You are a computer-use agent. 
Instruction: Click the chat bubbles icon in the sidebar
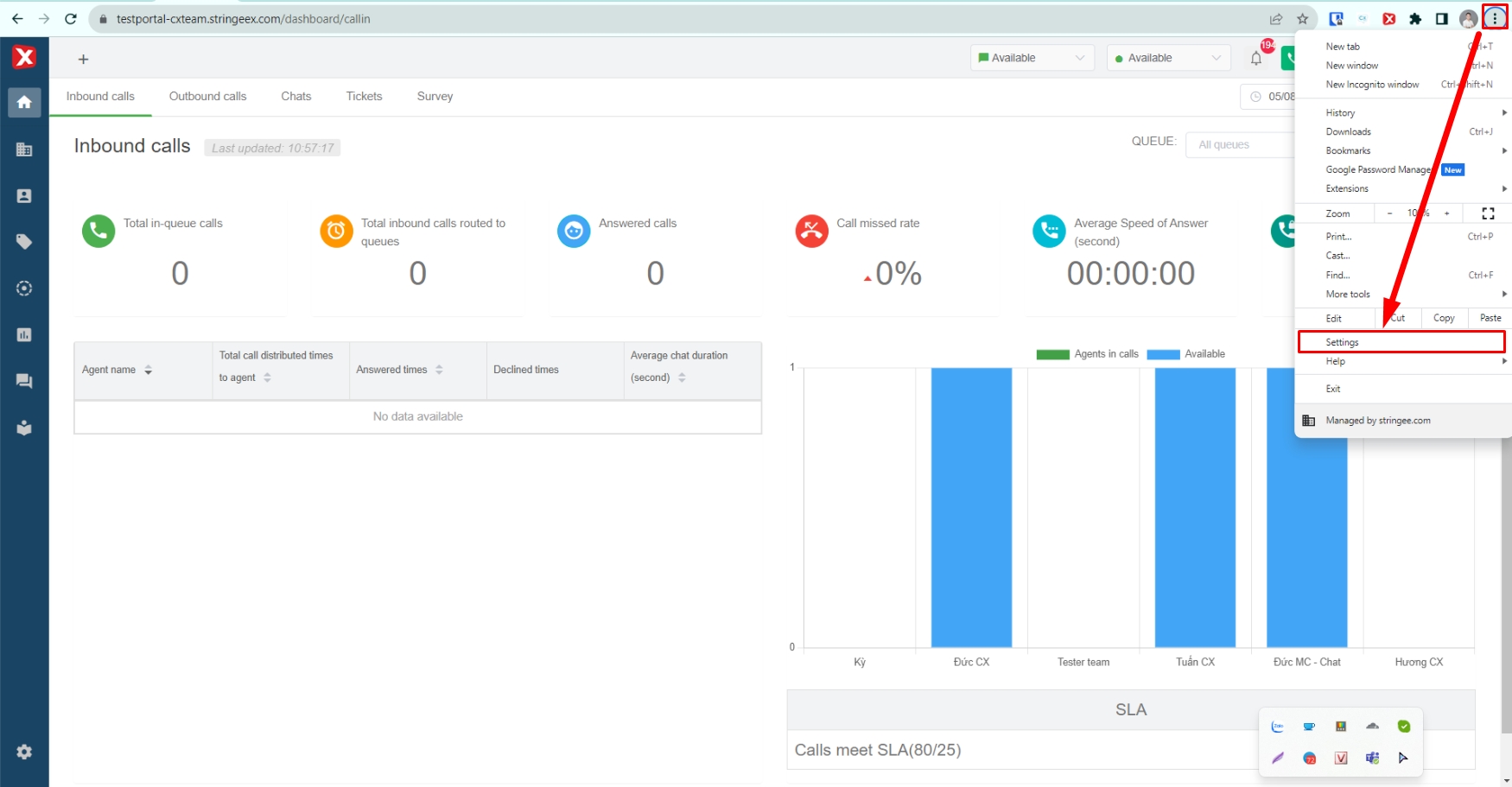tap(24, 381)
